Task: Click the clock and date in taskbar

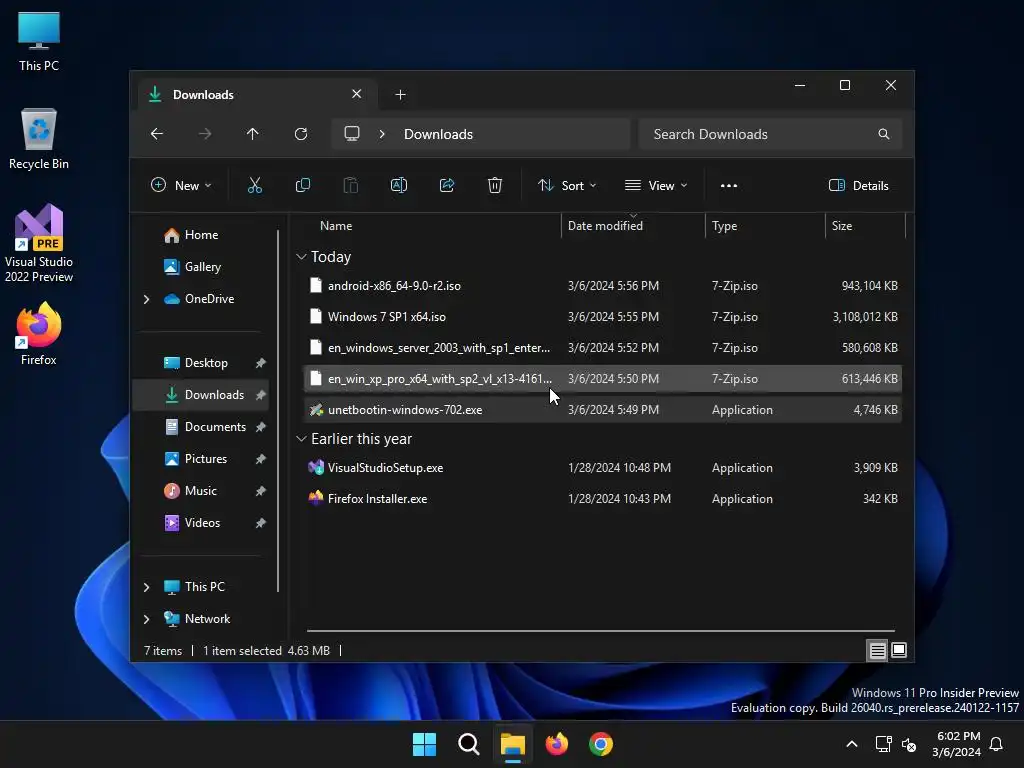Action: click(956, 744)
